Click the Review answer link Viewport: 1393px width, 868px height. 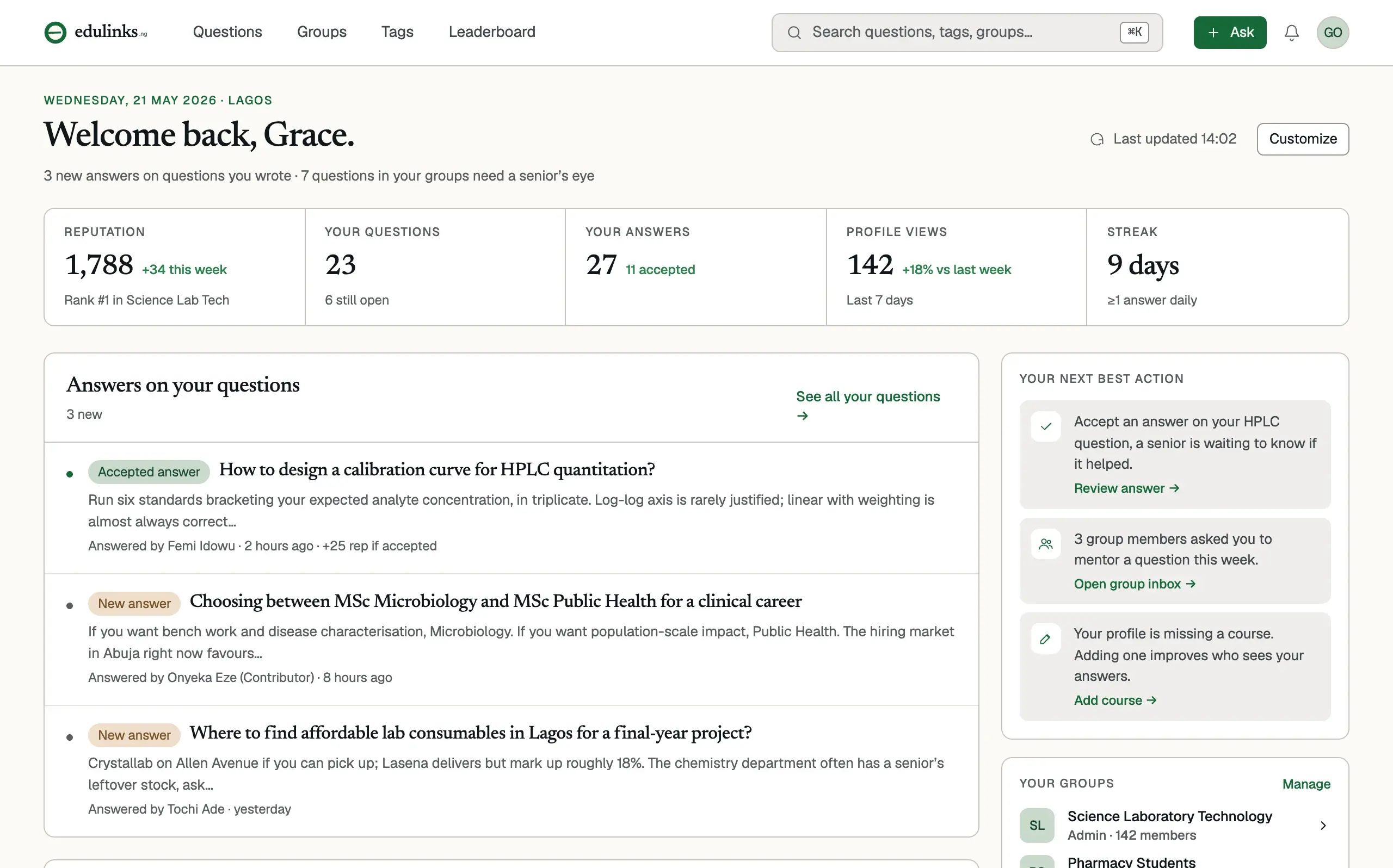tap(1126, 488)
